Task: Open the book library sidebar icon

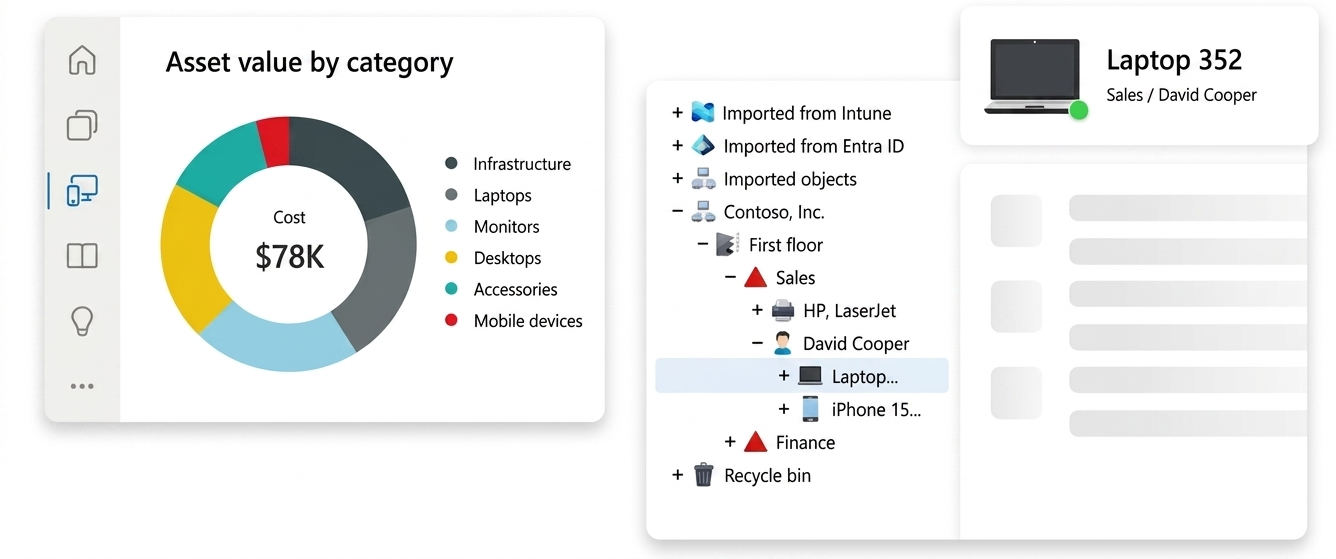Action: [x=82, y=256]
